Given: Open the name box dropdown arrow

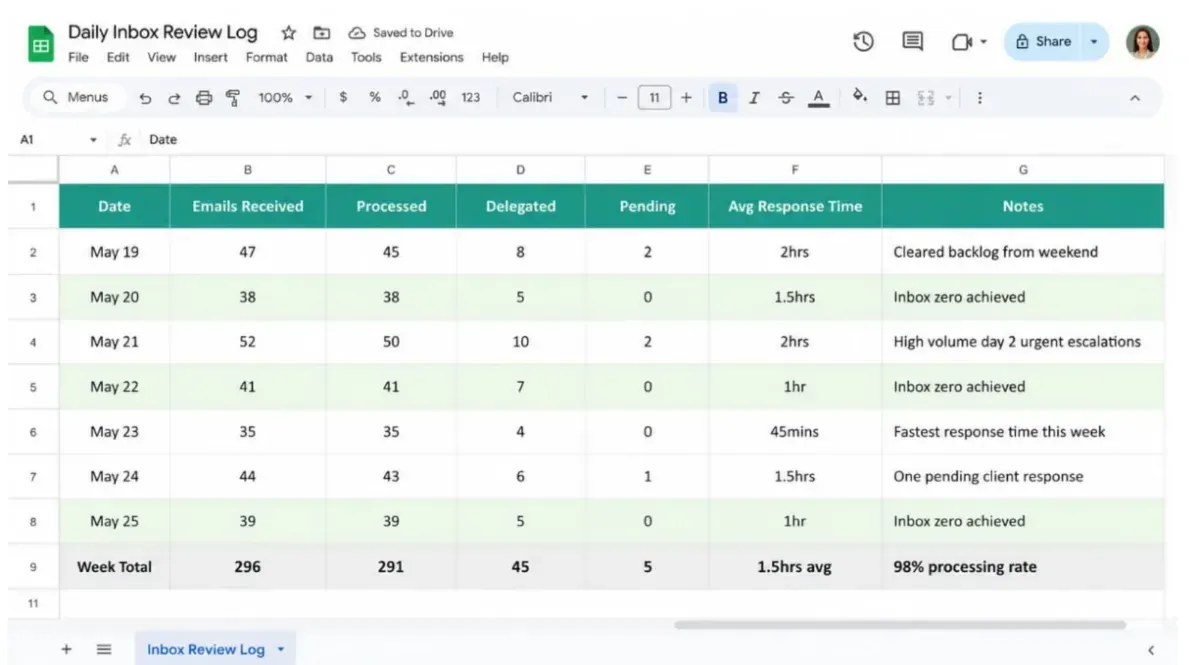Looking at the screenshot, I should (x=93, y=140).
